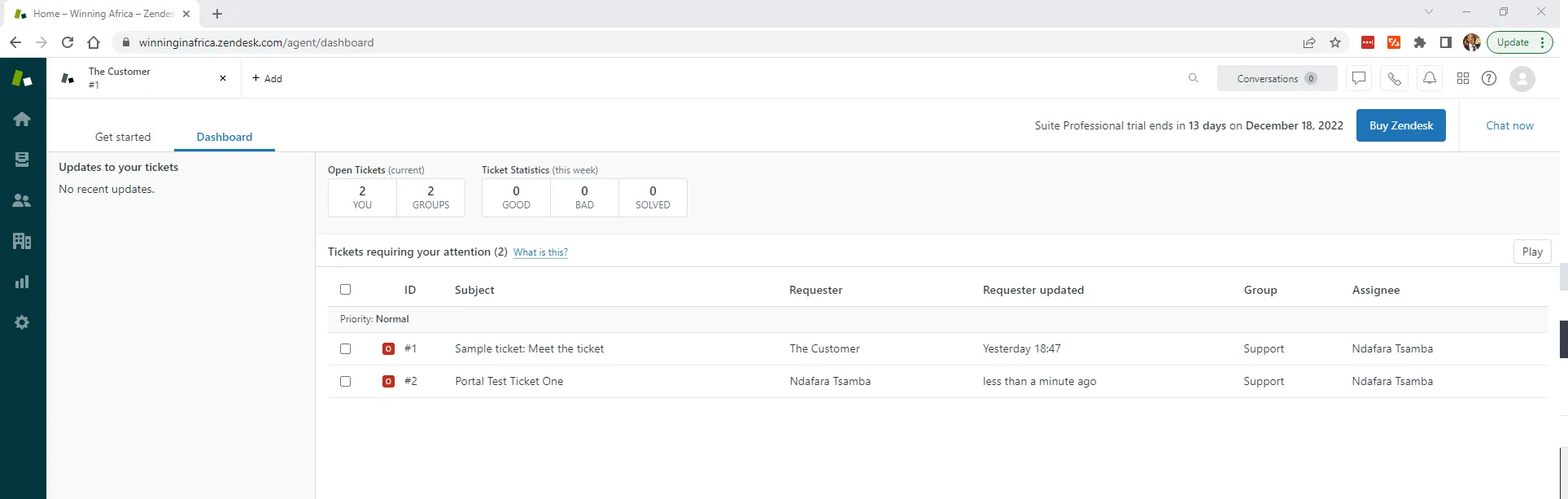This screenshot has width=1568, height=499.
Task: Open YOU open tickets count
Action: (x=362, y=197)
